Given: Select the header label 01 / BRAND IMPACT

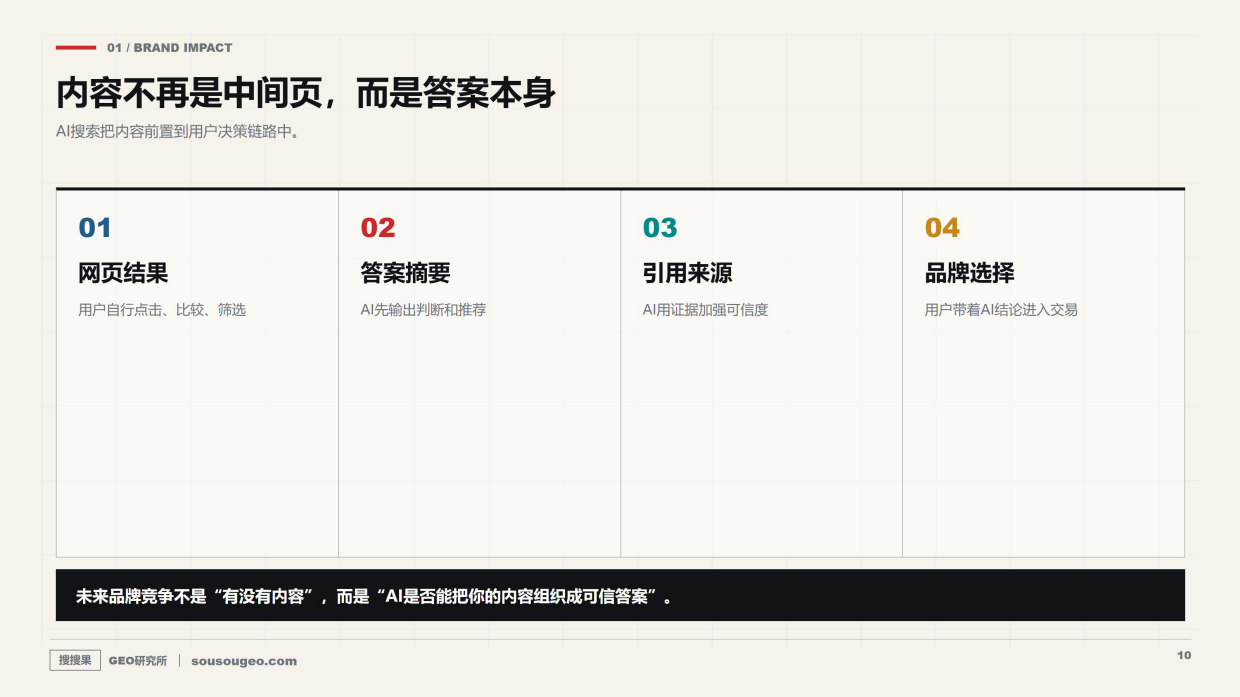Looking at the screenshot, I should (x=169, y=47).
